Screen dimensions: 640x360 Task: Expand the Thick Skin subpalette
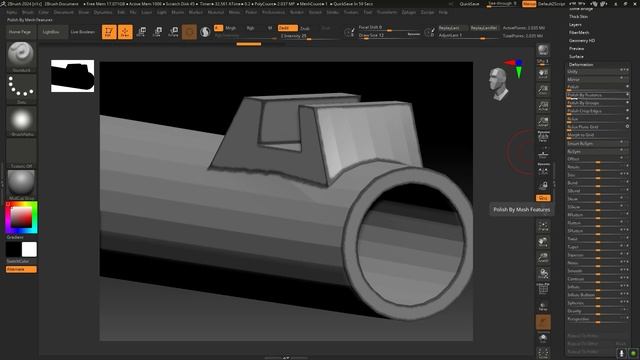(x=578, y=17)
